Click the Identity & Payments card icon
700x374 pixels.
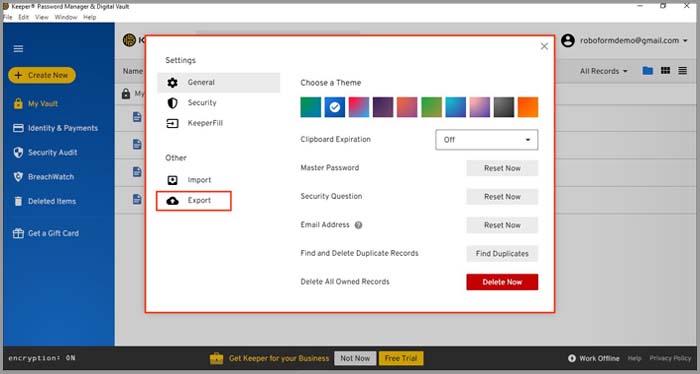coord(18,128)
